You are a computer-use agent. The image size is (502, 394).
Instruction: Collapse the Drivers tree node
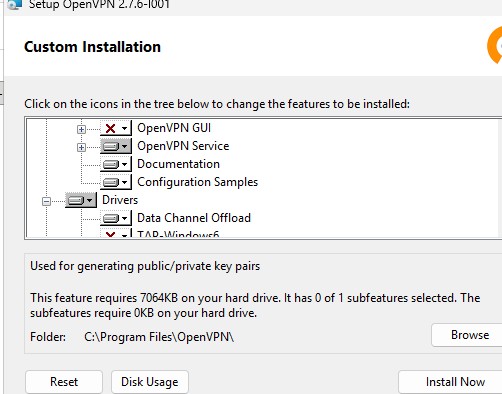point(46,201)
